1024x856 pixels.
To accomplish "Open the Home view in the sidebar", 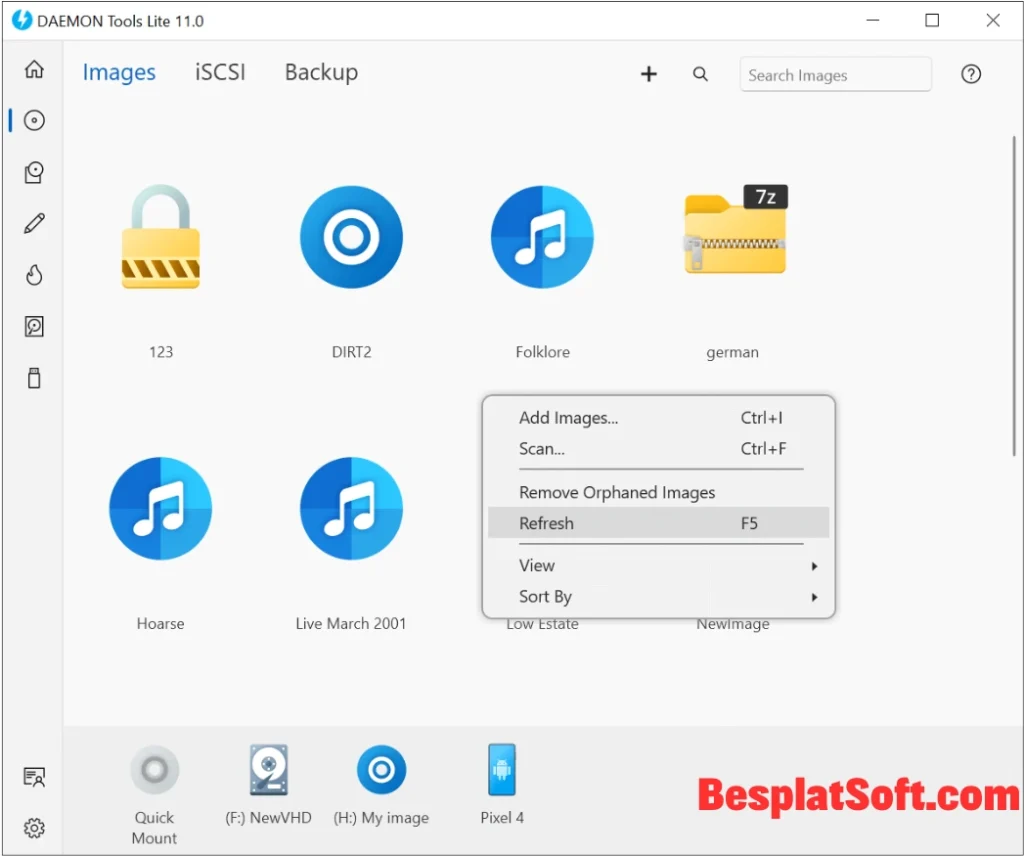I will 34,70.
